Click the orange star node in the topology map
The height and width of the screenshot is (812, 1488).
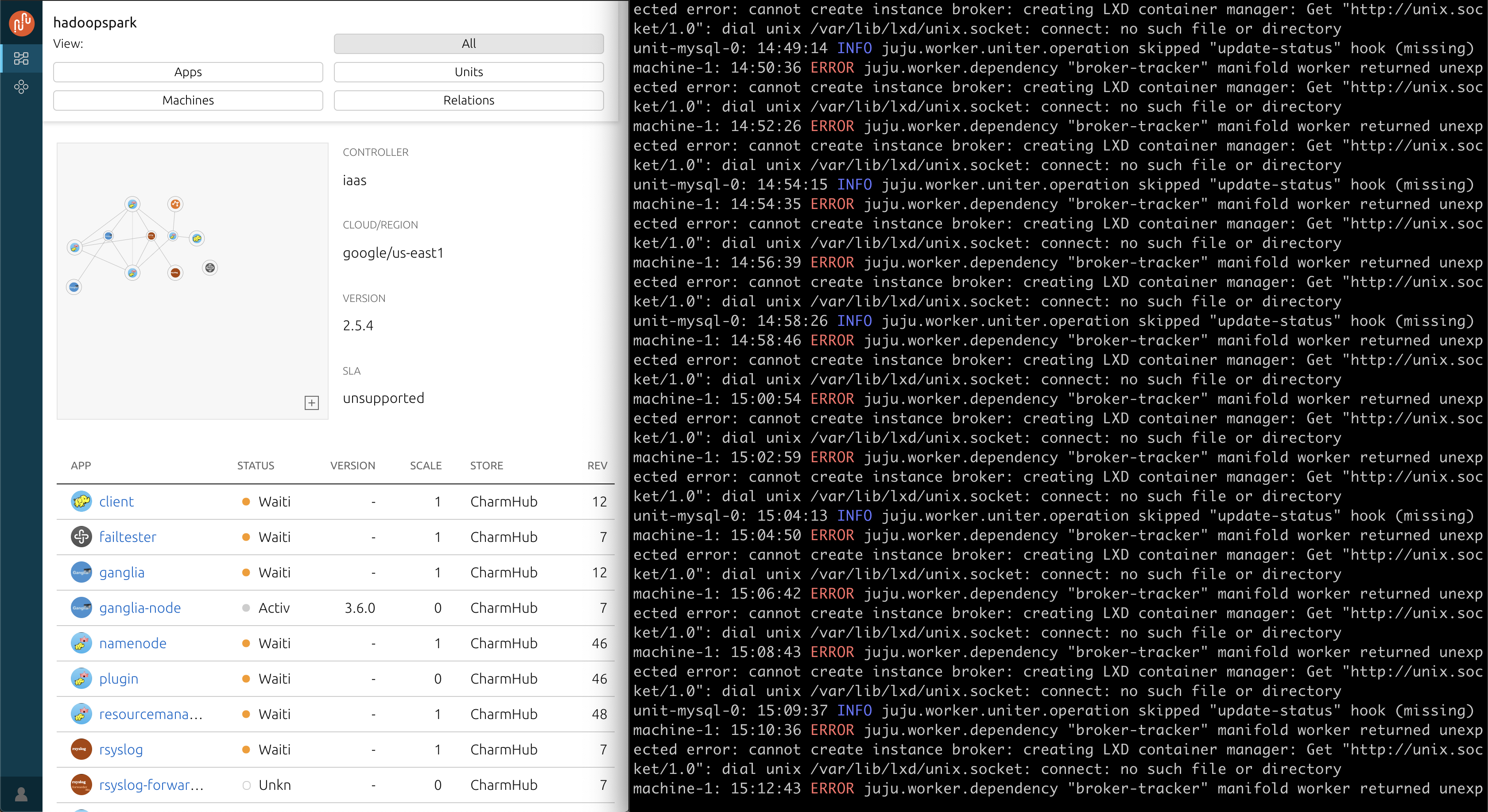[x=176, y=205]
